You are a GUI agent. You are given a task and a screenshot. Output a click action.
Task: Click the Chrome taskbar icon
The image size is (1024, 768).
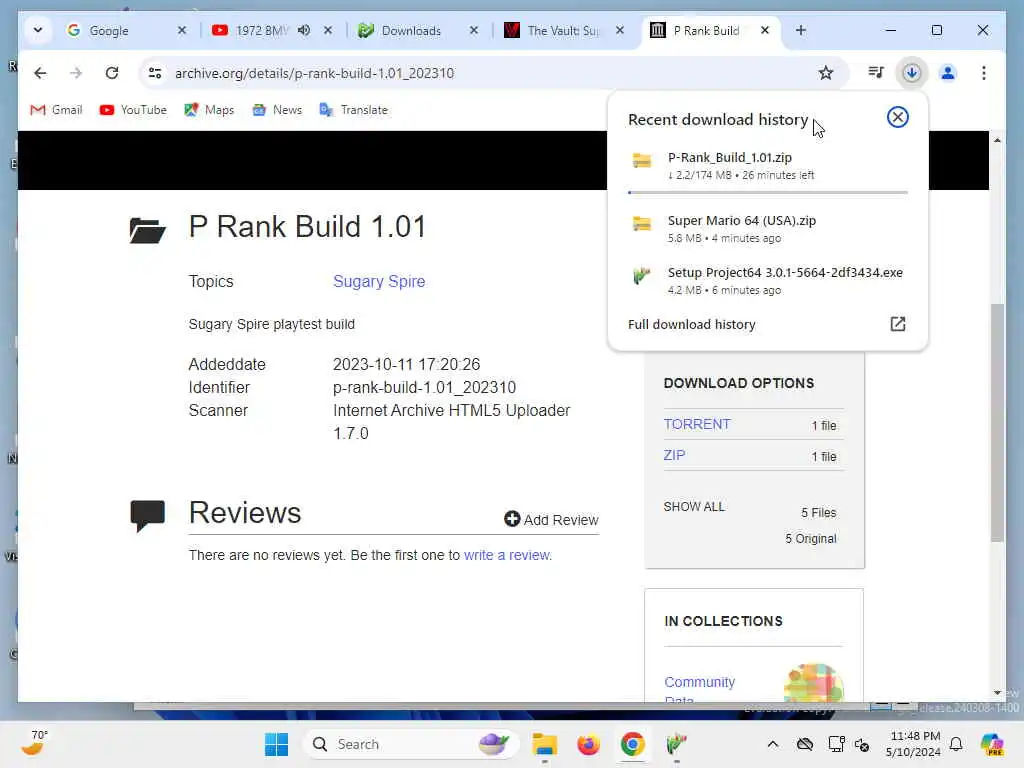632,744
